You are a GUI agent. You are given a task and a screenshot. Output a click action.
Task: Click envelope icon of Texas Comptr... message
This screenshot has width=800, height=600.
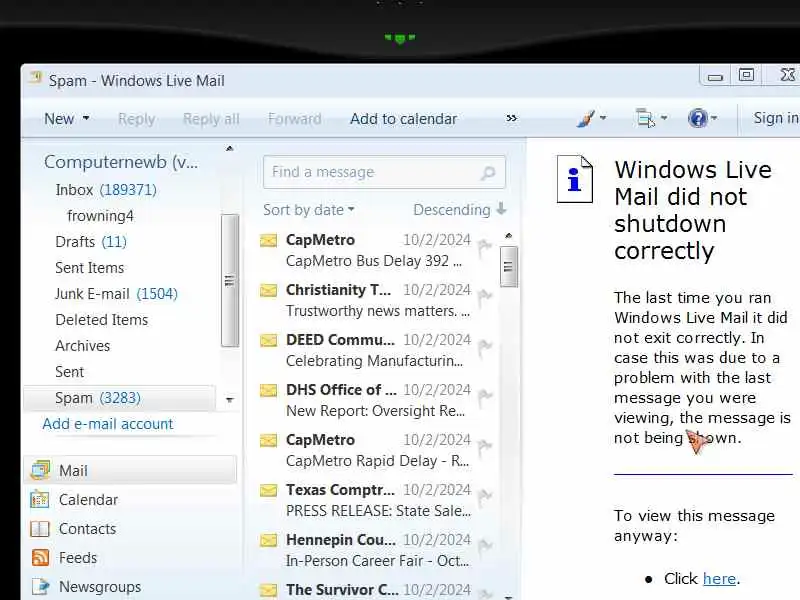click(269, 490)
